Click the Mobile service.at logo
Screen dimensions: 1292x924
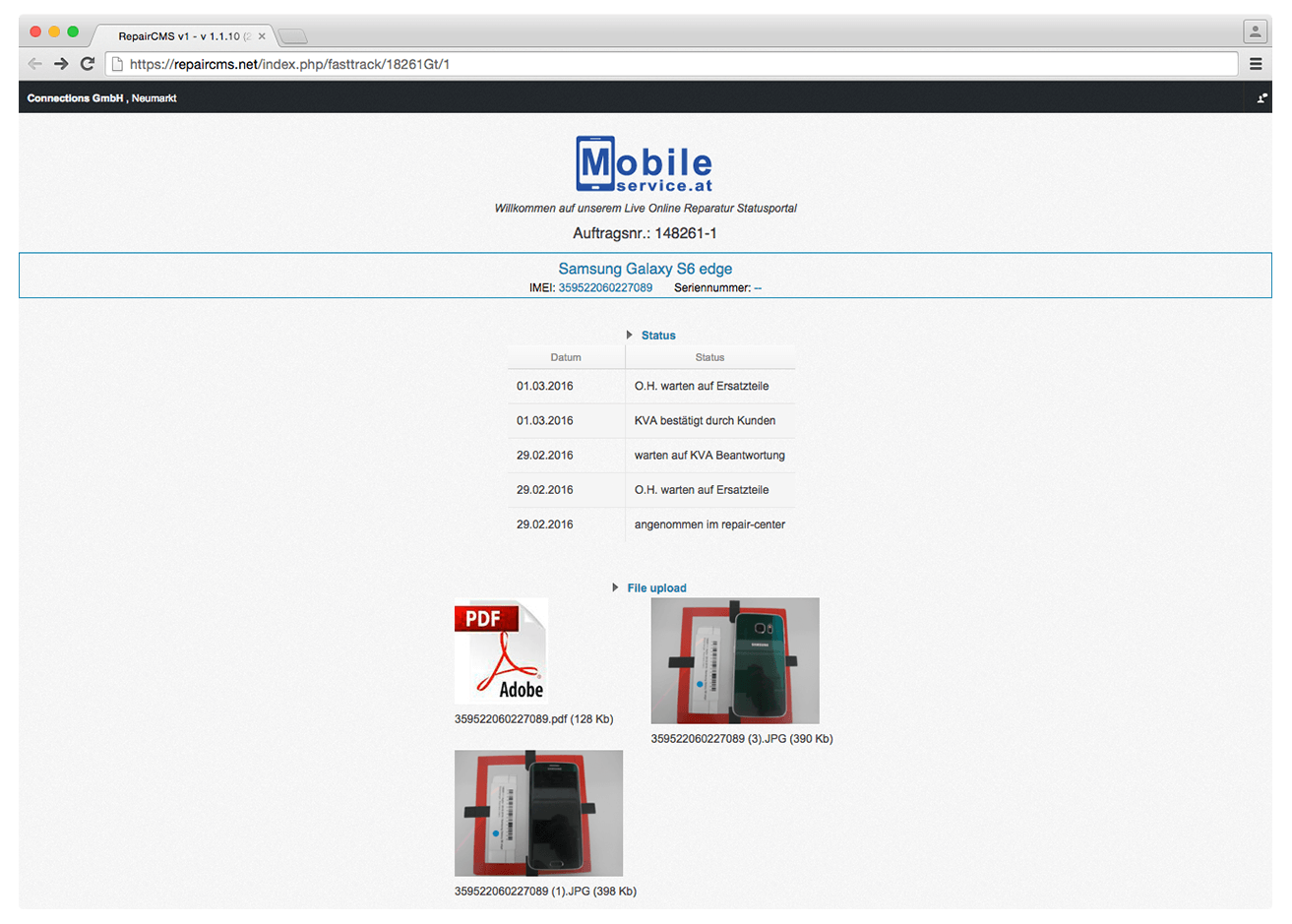pyautogui.click(x=645, y=164)
